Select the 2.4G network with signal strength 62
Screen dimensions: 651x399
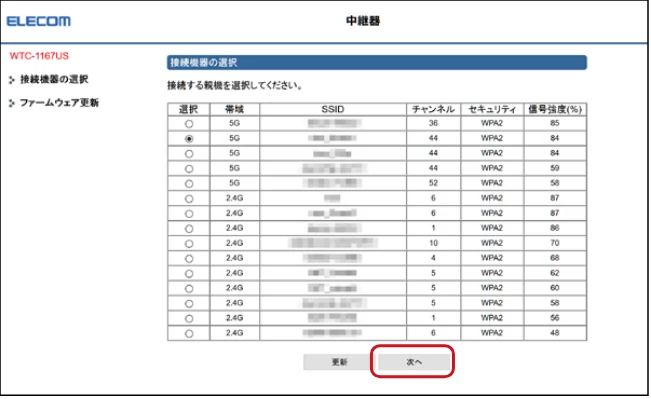(x=189, y=274)
